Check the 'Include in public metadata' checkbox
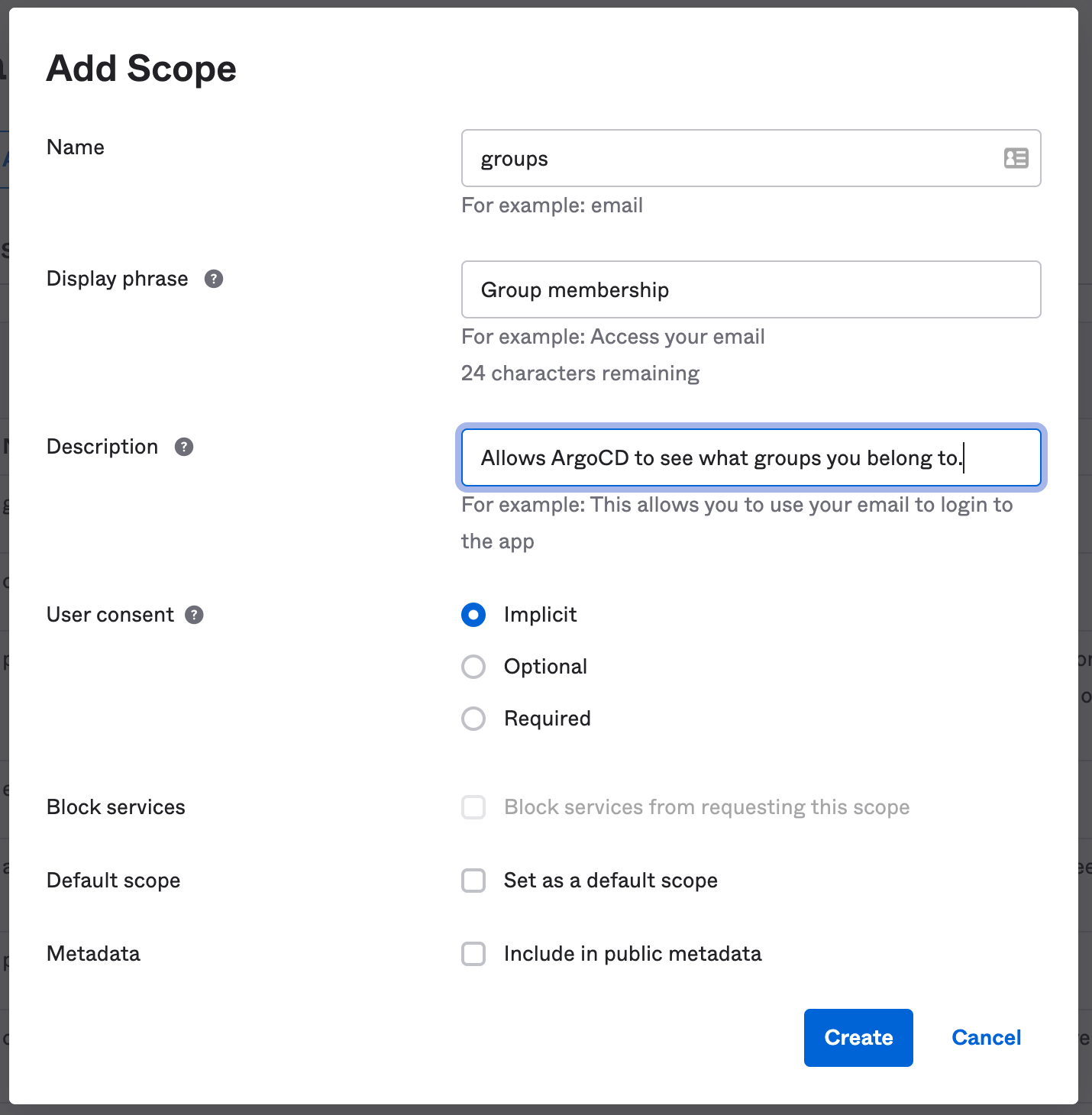1092x1115 pixels. tap(473, 954)
